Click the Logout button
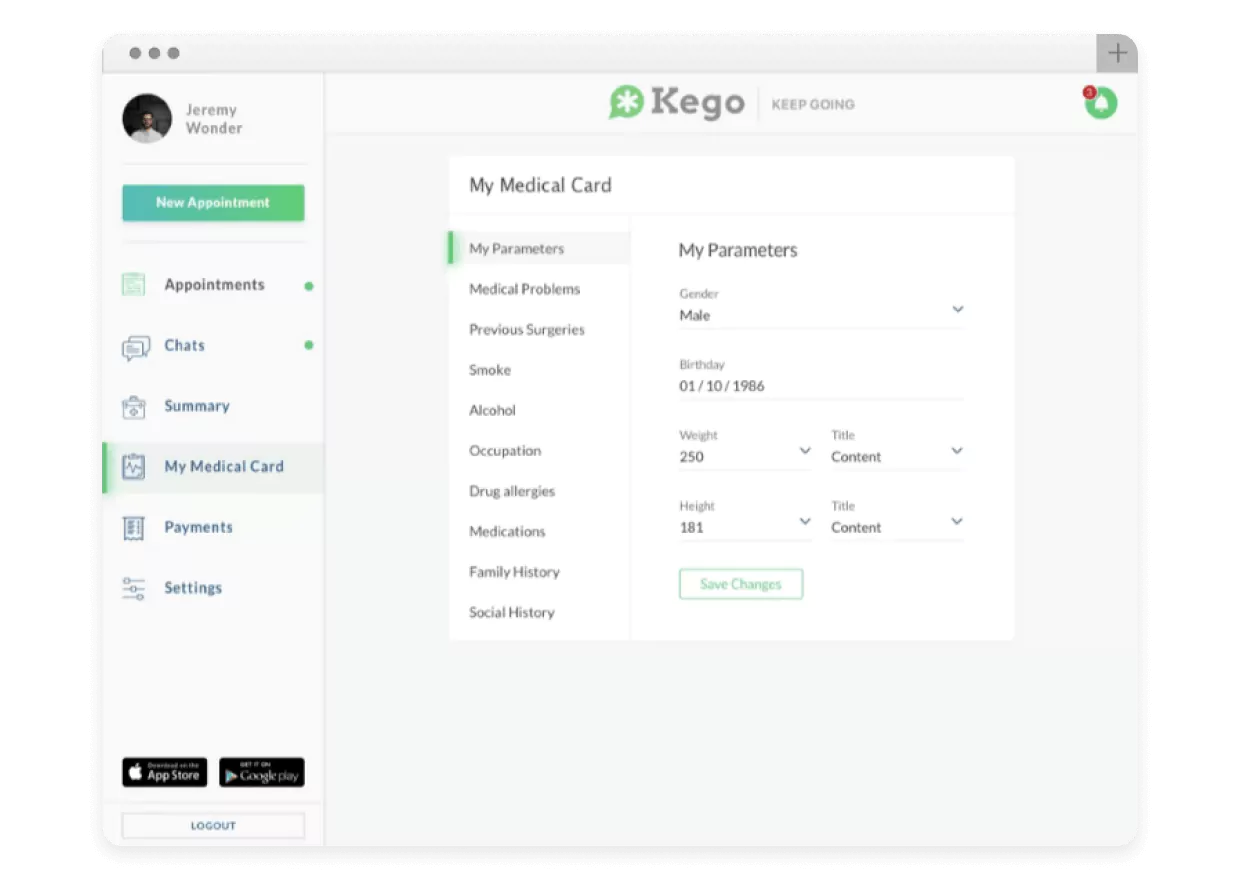Image resolution: width=1240 pixels, height=880 pixels. click(213, 826)
